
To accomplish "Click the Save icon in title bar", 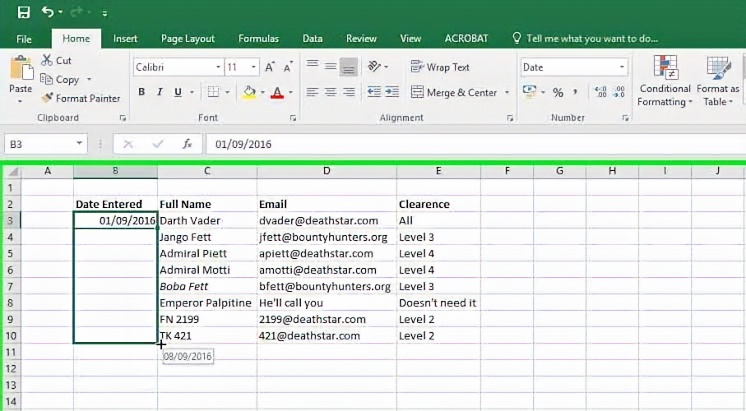I will point(23,12).
